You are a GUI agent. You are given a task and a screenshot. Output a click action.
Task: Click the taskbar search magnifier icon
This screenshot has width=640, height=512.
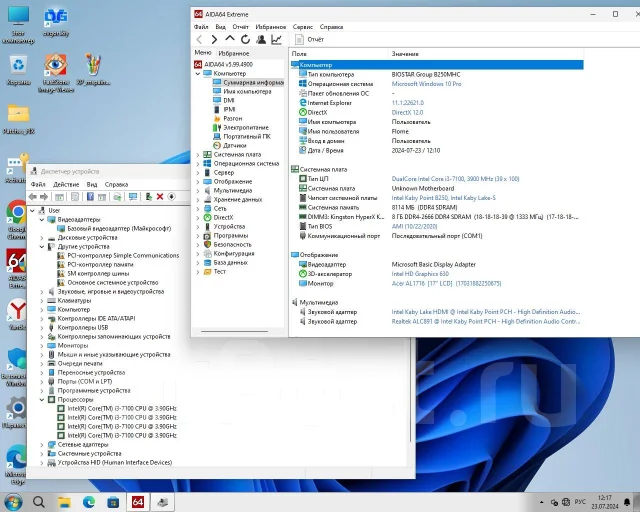[39, 502]
